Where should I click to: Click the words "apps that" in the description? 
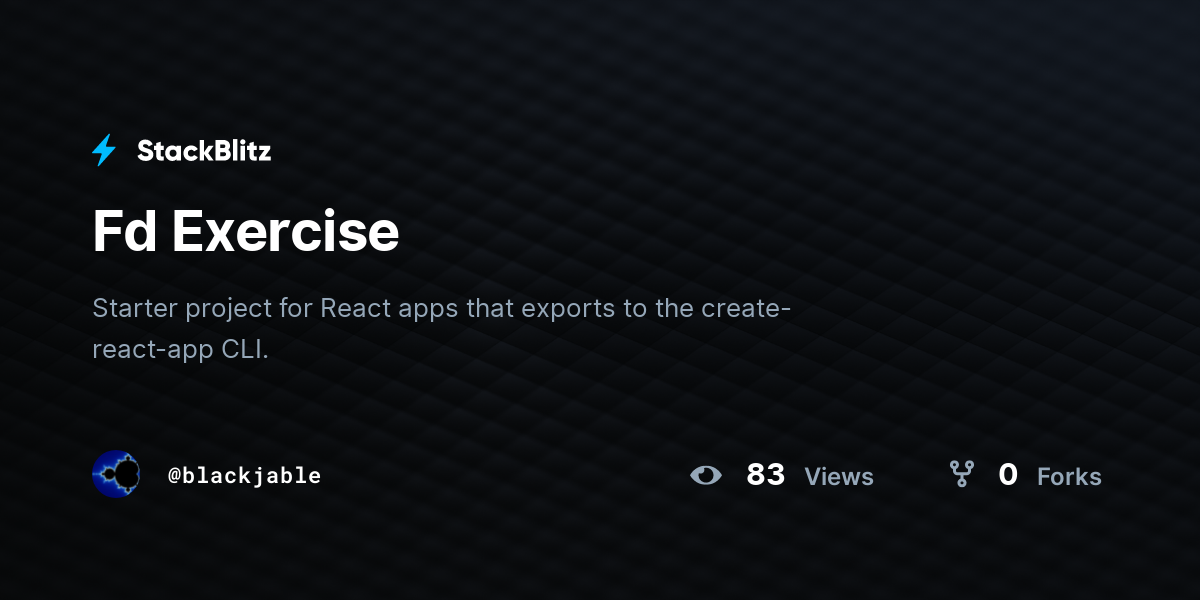pos(455,309)
